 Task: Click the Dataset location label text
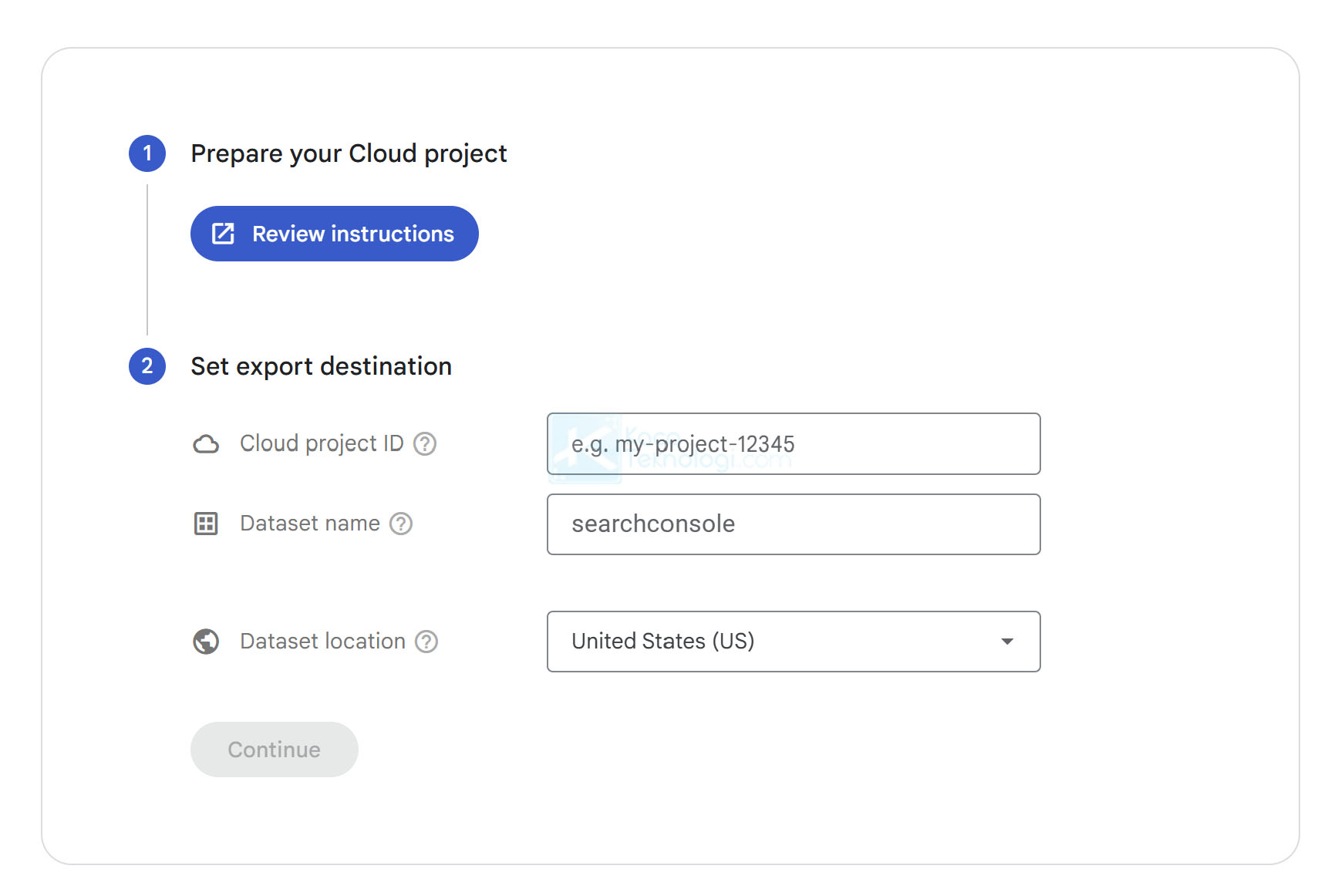322,642
